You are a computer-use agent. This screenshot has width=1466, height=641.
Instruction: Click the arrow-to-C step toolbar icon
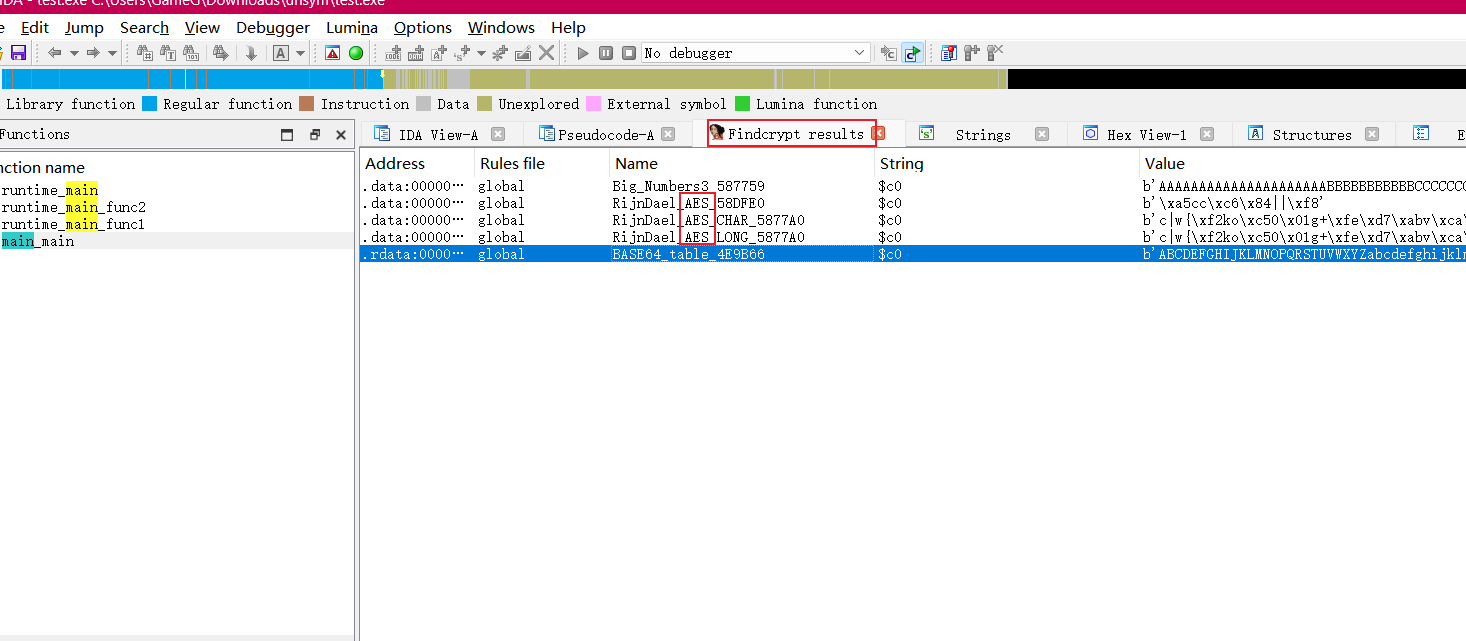point(888,53)
